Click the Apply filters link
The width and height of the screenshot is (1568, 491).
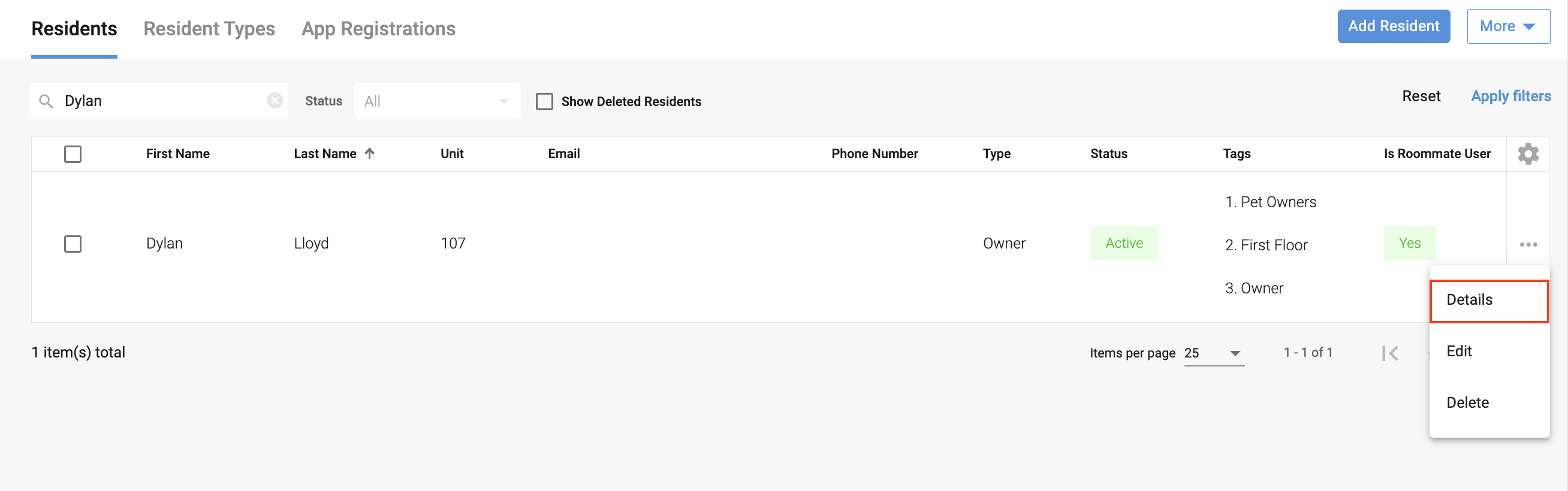tap(1510, 96)
